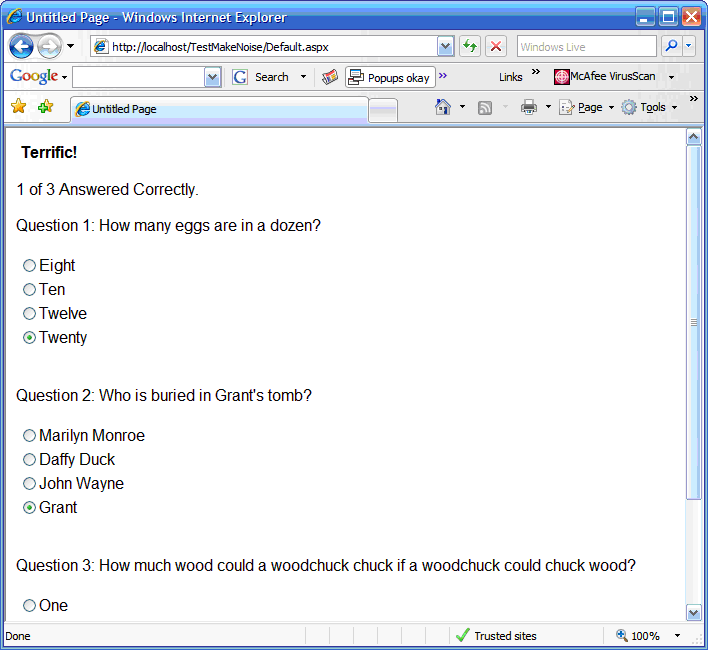Open the Tools menu
The height and width of the screenshot is (650, 708).
click(649, 107)
